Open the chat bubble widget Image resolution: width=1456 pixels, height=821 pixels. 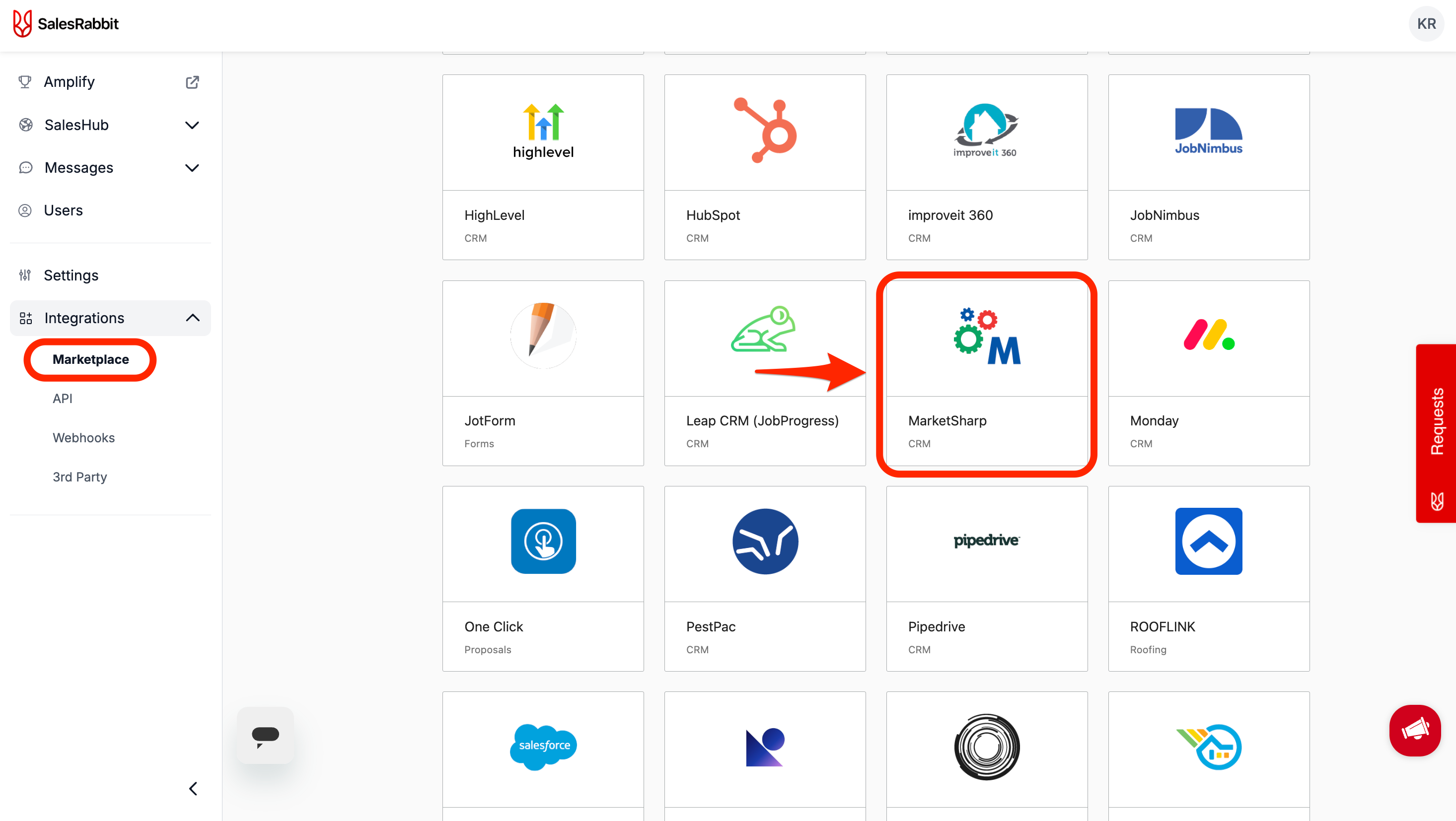(265, 735)
